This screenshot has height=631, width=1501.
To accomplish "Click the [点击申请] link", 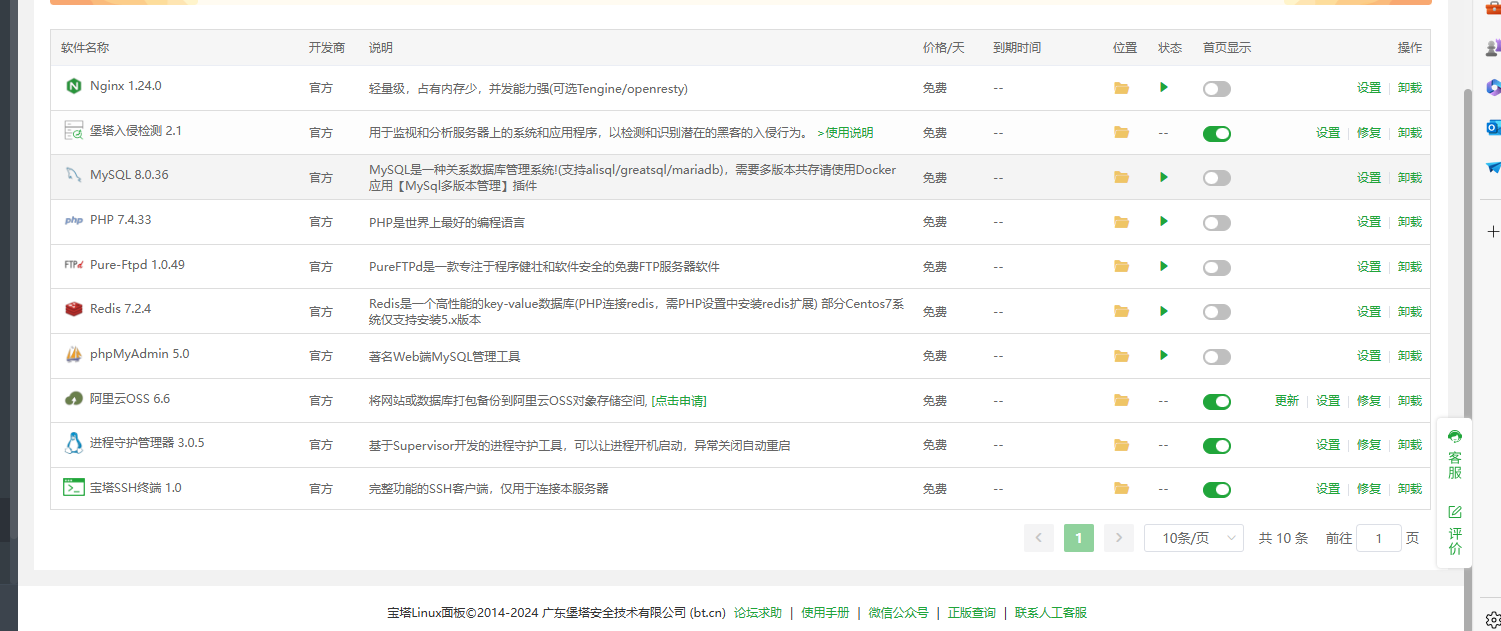I will [x=679, y=400].
